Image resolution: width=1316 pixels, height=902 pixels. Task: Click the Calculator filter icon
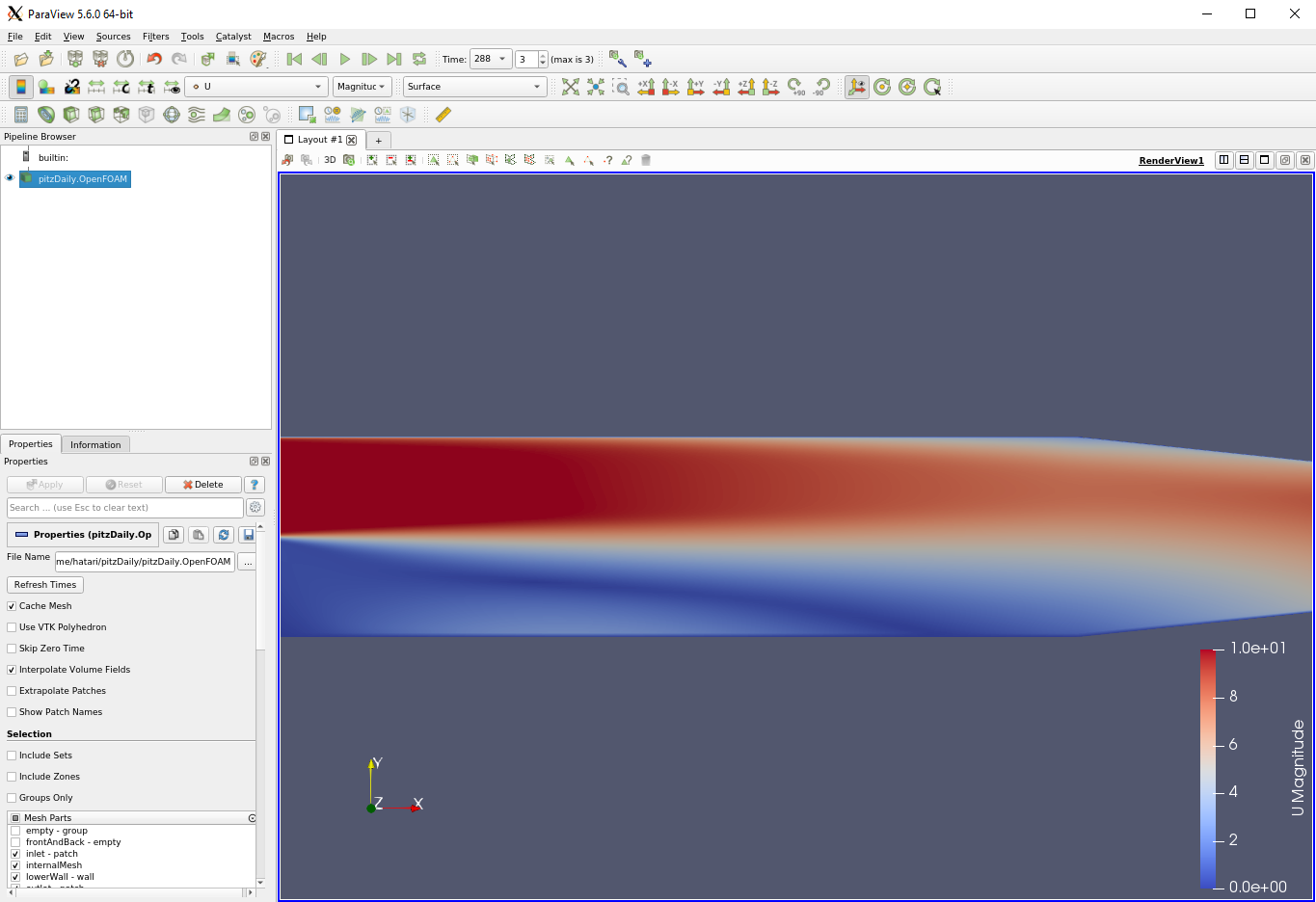(x=21, y=115)
